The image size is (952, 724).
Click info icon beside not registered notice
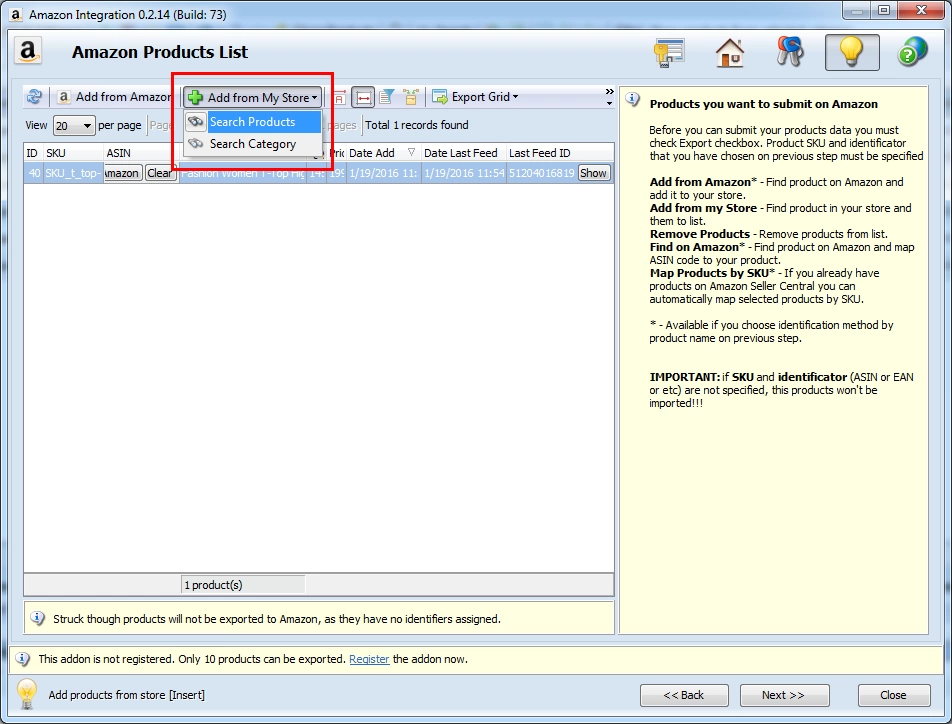(22, 659)
